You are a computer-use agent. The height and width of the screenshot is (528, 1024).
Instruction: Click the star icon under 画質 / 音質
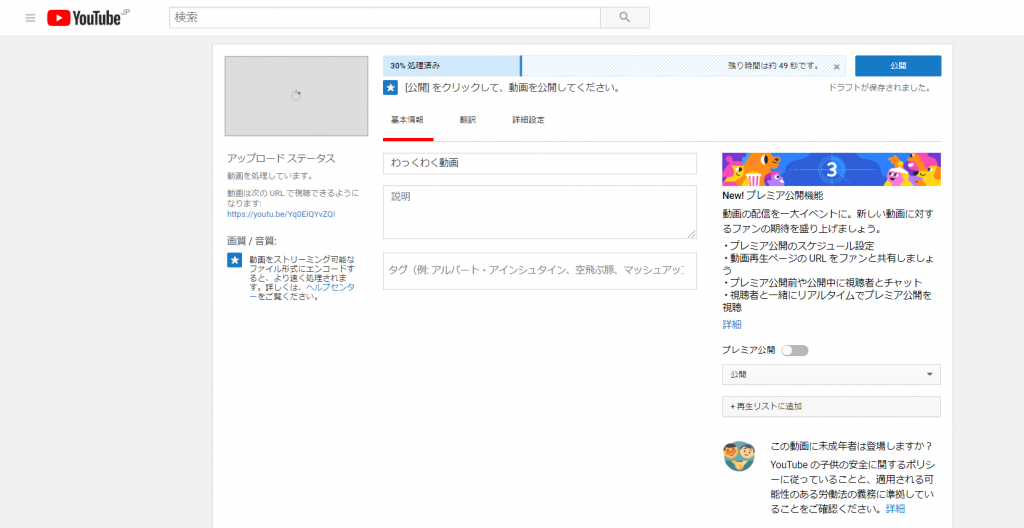235,261
